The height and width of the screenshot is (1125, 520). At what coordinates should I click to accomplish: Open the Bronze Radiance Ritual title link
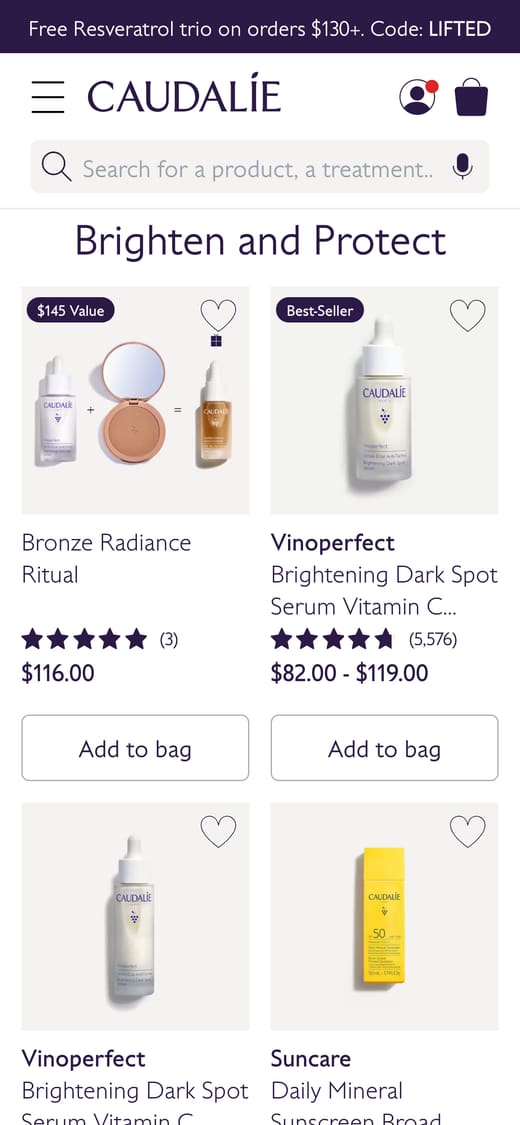click(106, 558)
